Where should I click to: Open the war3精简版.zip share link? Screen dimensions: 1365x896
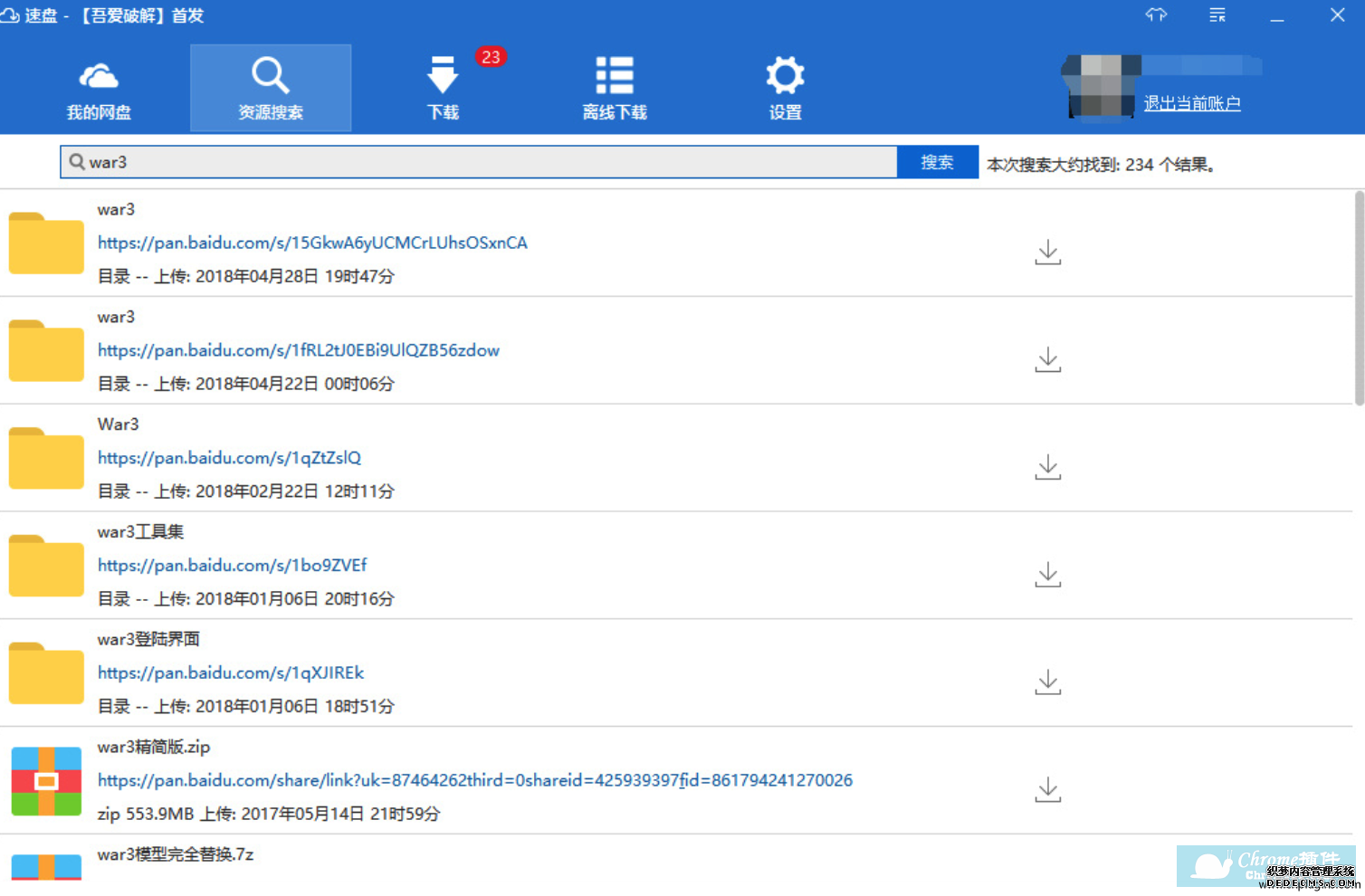(475, 780)
